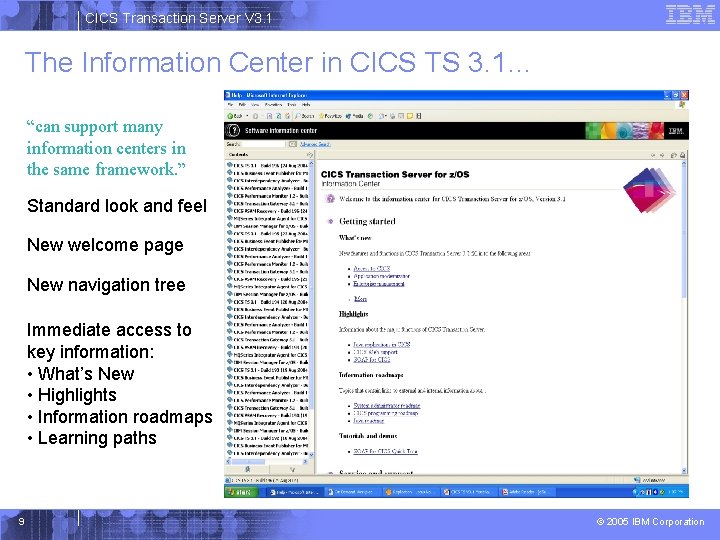
Task: Click the content pane vertical scrollbar
Action: pos(684,317)
